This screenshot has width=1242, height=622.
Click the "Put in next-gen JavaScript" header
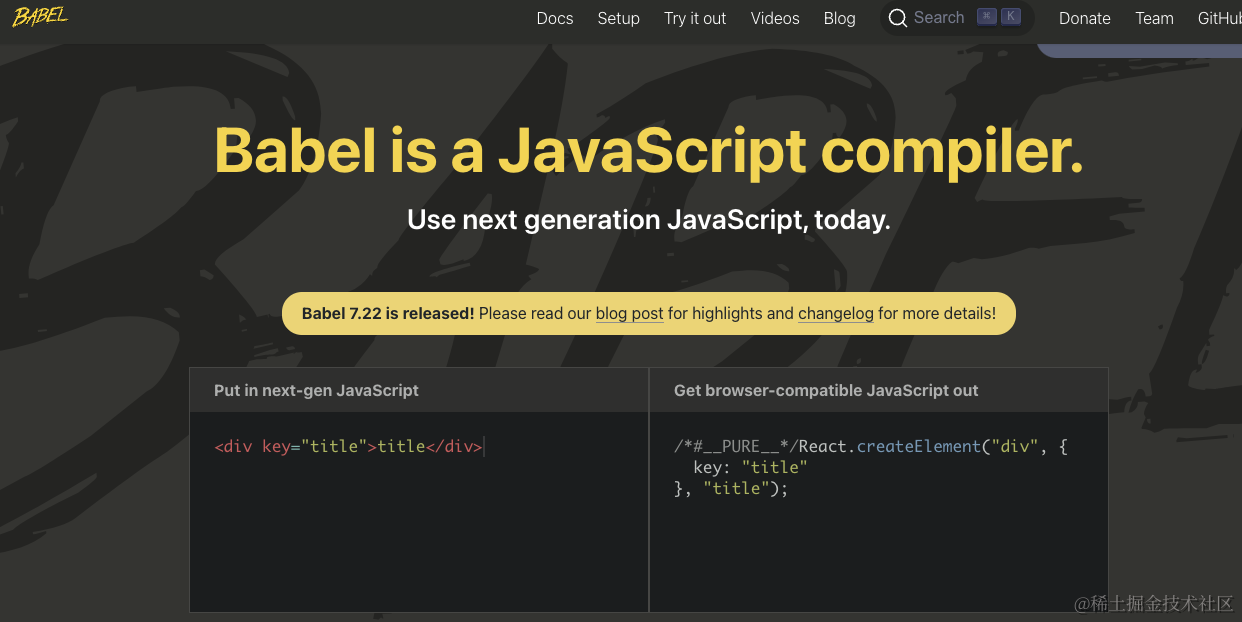[316, 390]
